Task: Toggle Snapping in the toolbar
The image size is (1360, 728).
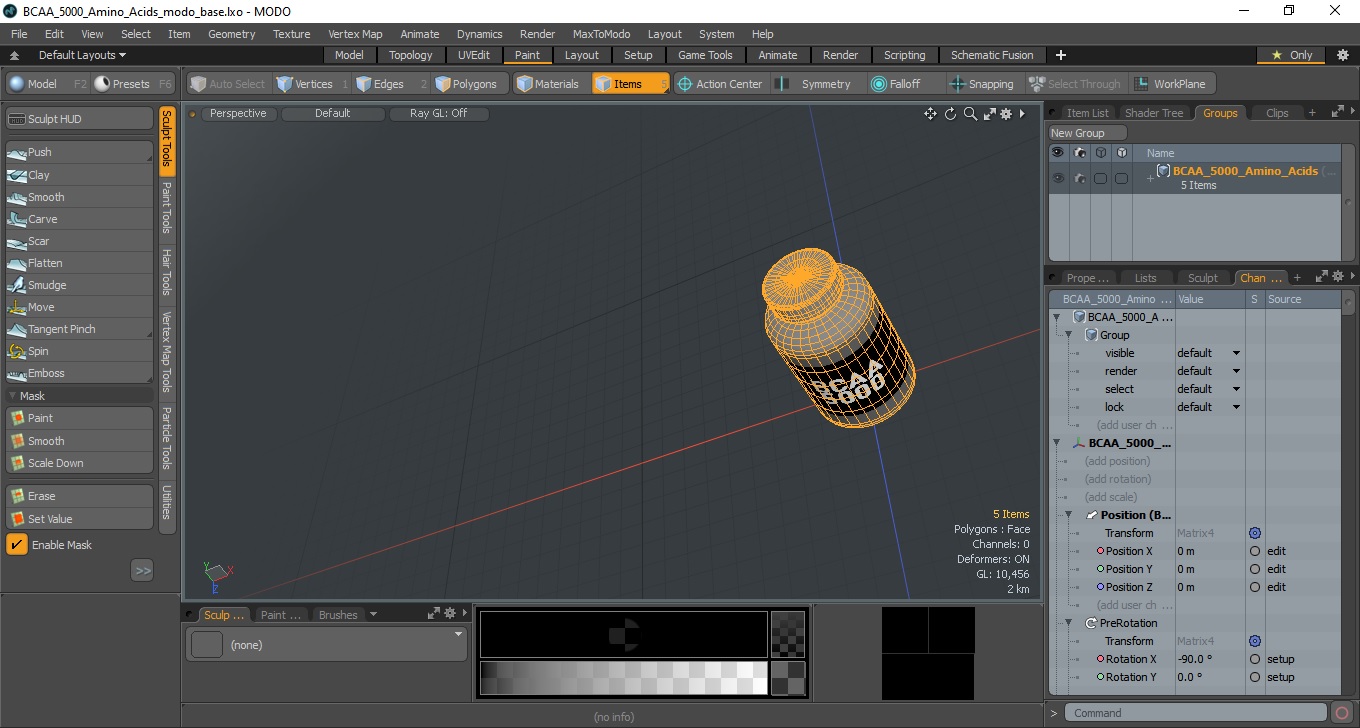Action: (982, 84)
